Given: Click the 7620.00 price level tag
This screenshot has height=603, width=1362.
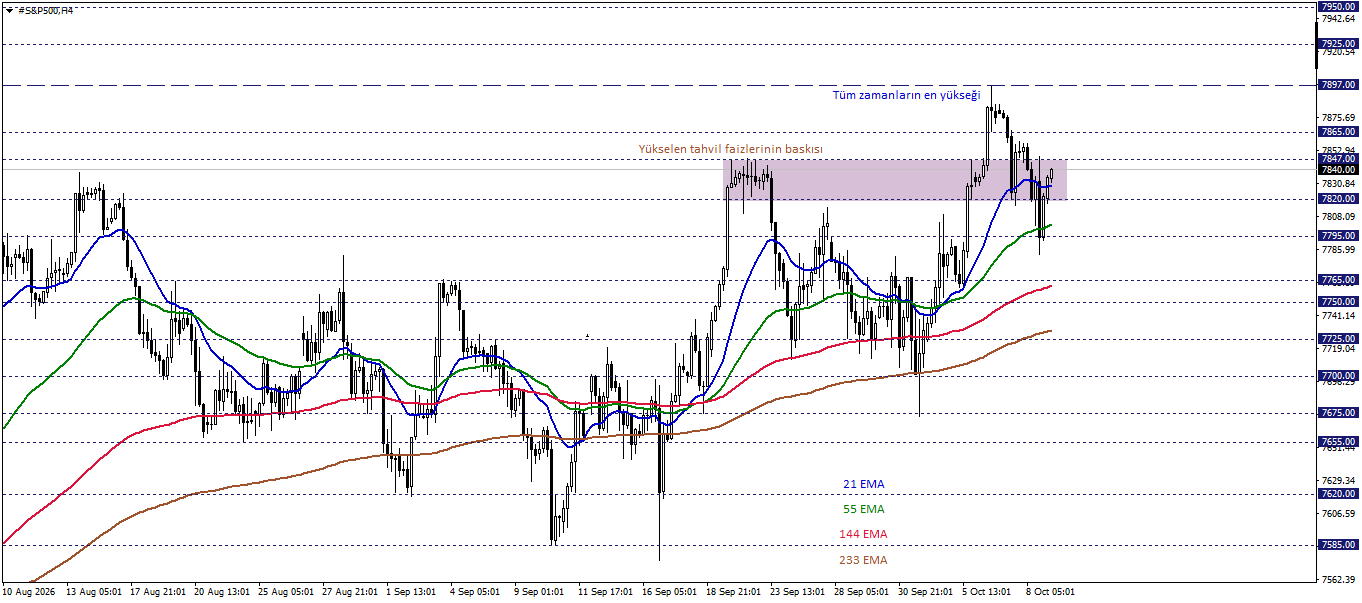Looking at the screenshot, I should tap(1338, 493).
